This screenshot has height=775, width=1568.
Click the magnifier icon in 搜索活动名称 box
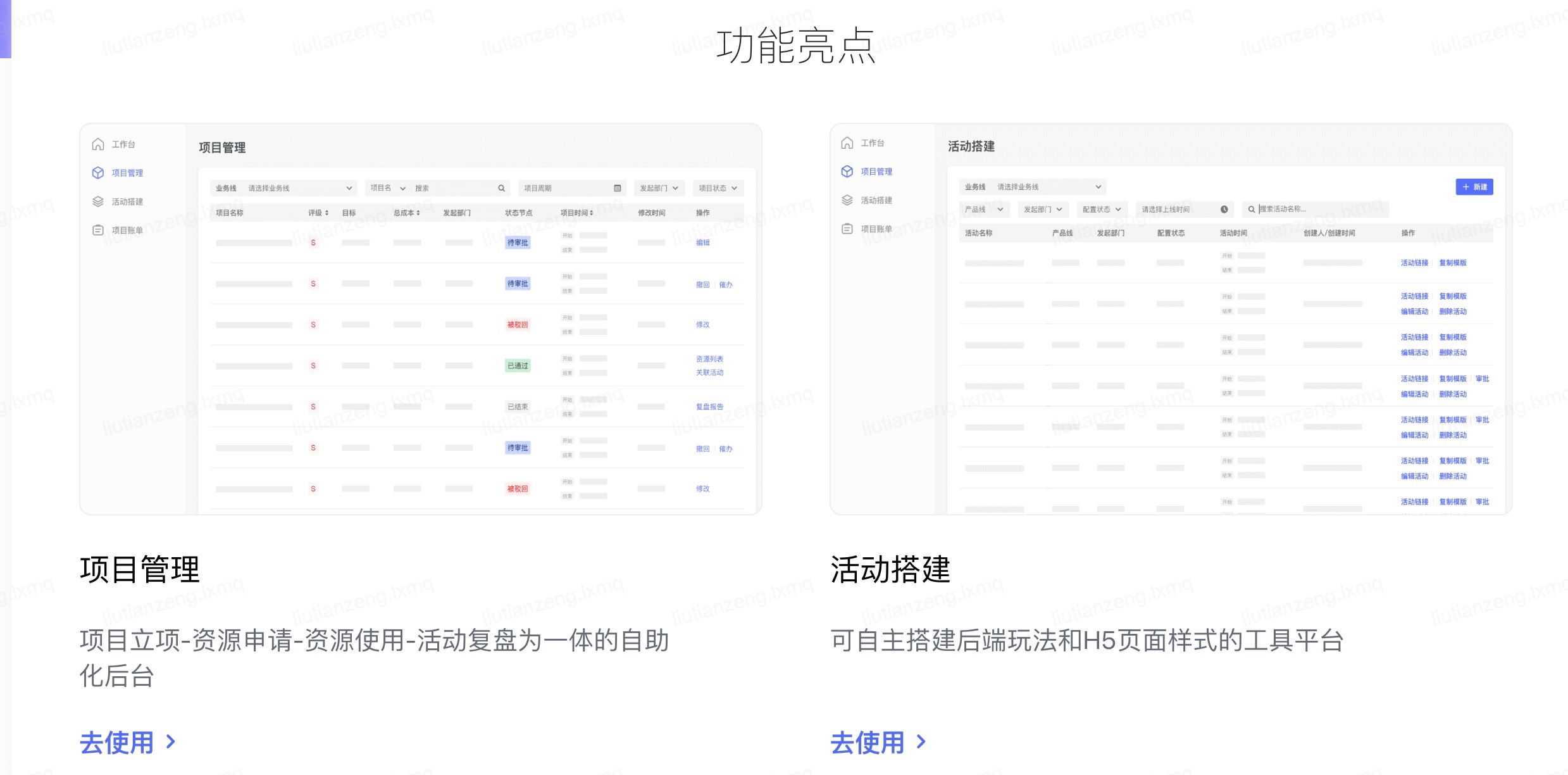(x=1252, y=210)
